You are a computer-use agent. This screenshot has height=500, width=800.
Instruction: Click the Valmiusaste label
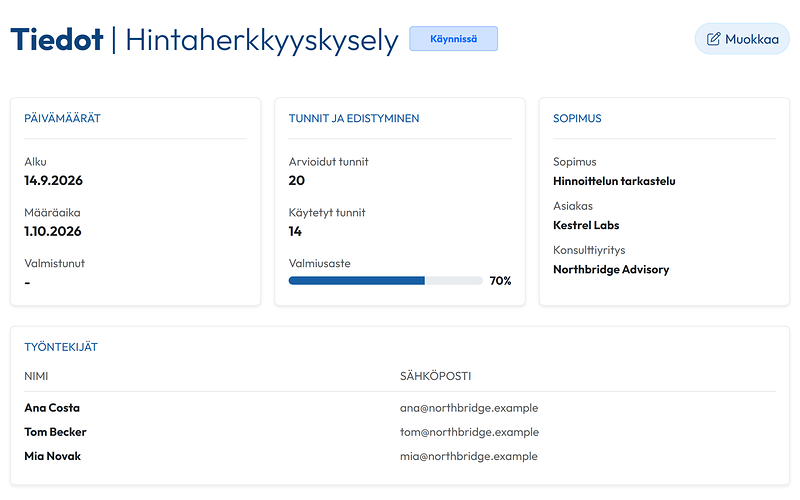tap(319, 264)
